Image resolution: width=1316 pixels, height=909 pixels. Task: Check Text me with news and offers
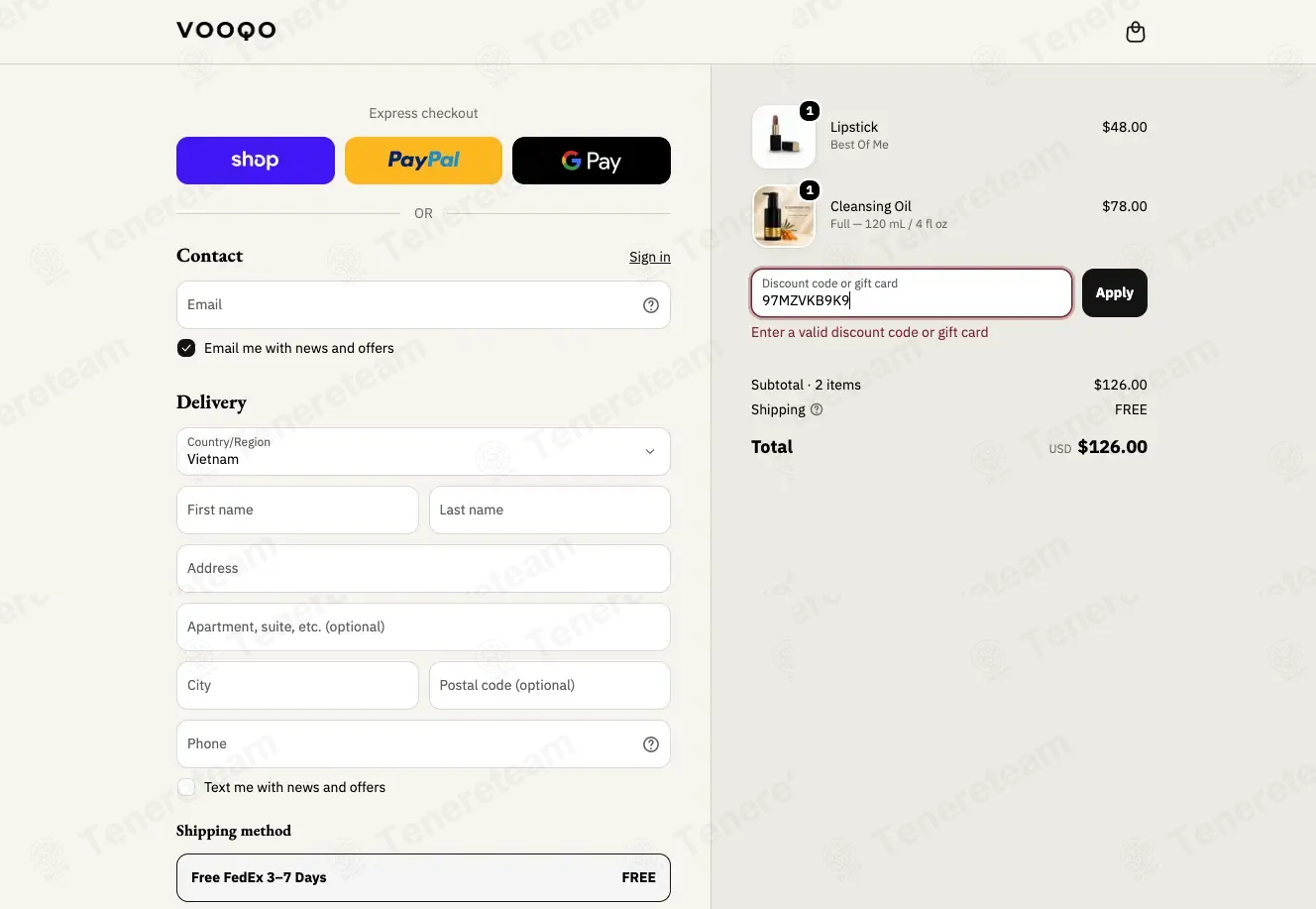[x=186, y=787]
